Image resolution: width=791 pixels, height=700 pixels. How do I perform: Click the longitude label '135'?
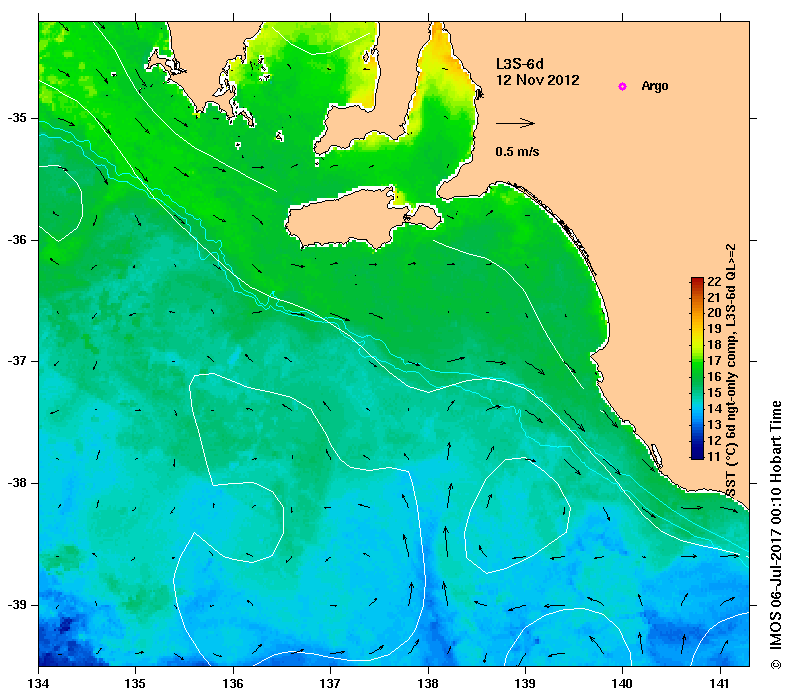tap(135, 683)
